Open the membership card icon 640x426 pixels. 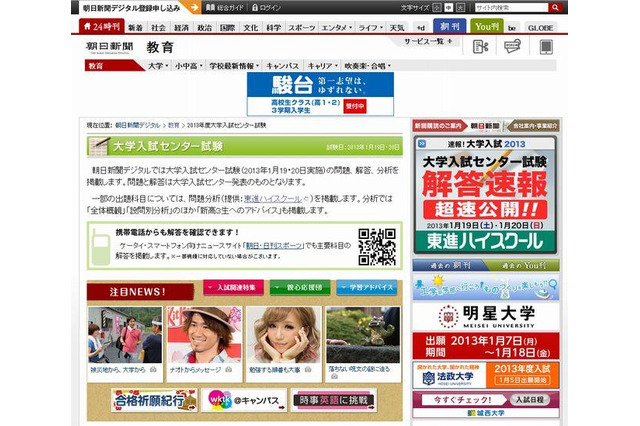512,46
